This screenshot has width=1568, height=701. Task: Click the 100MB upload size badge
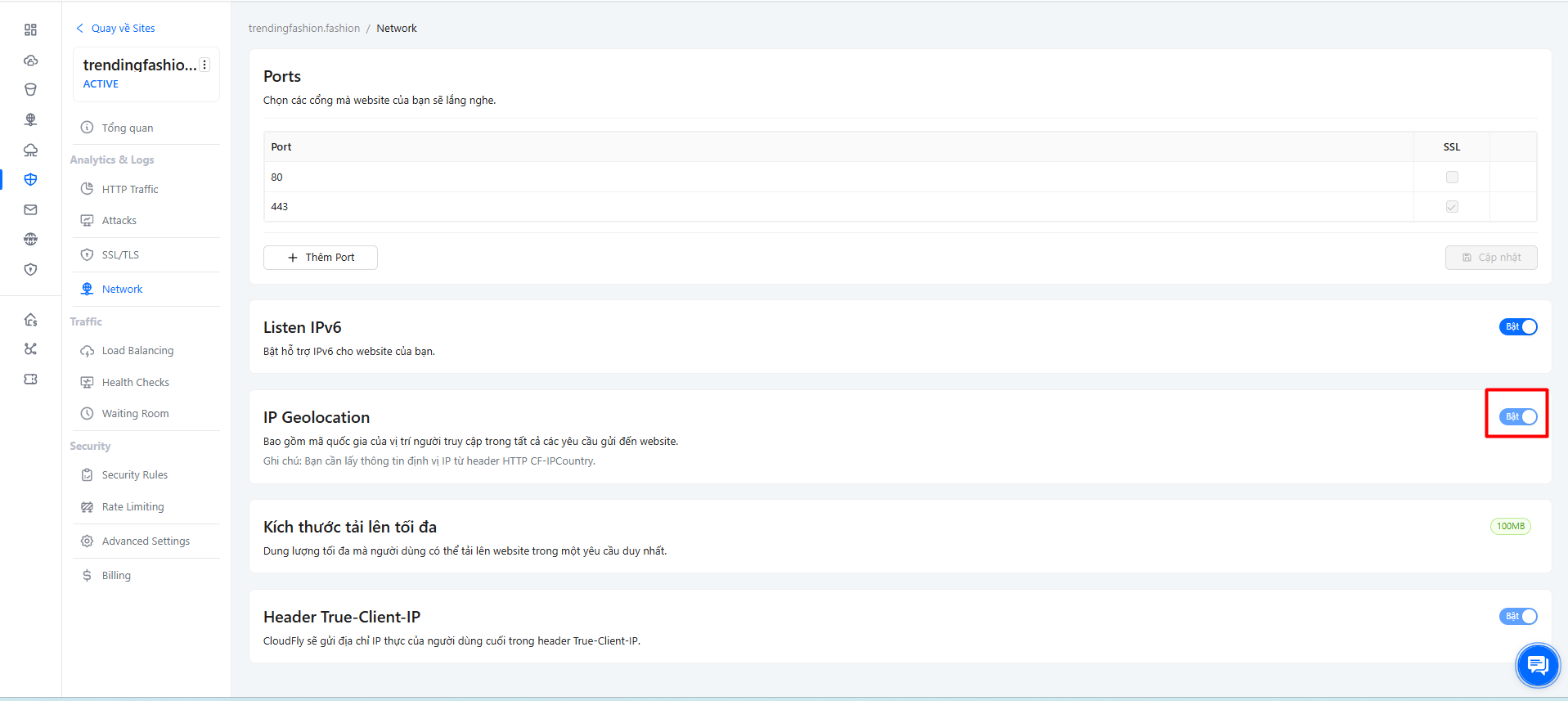tap(1510, 527)
